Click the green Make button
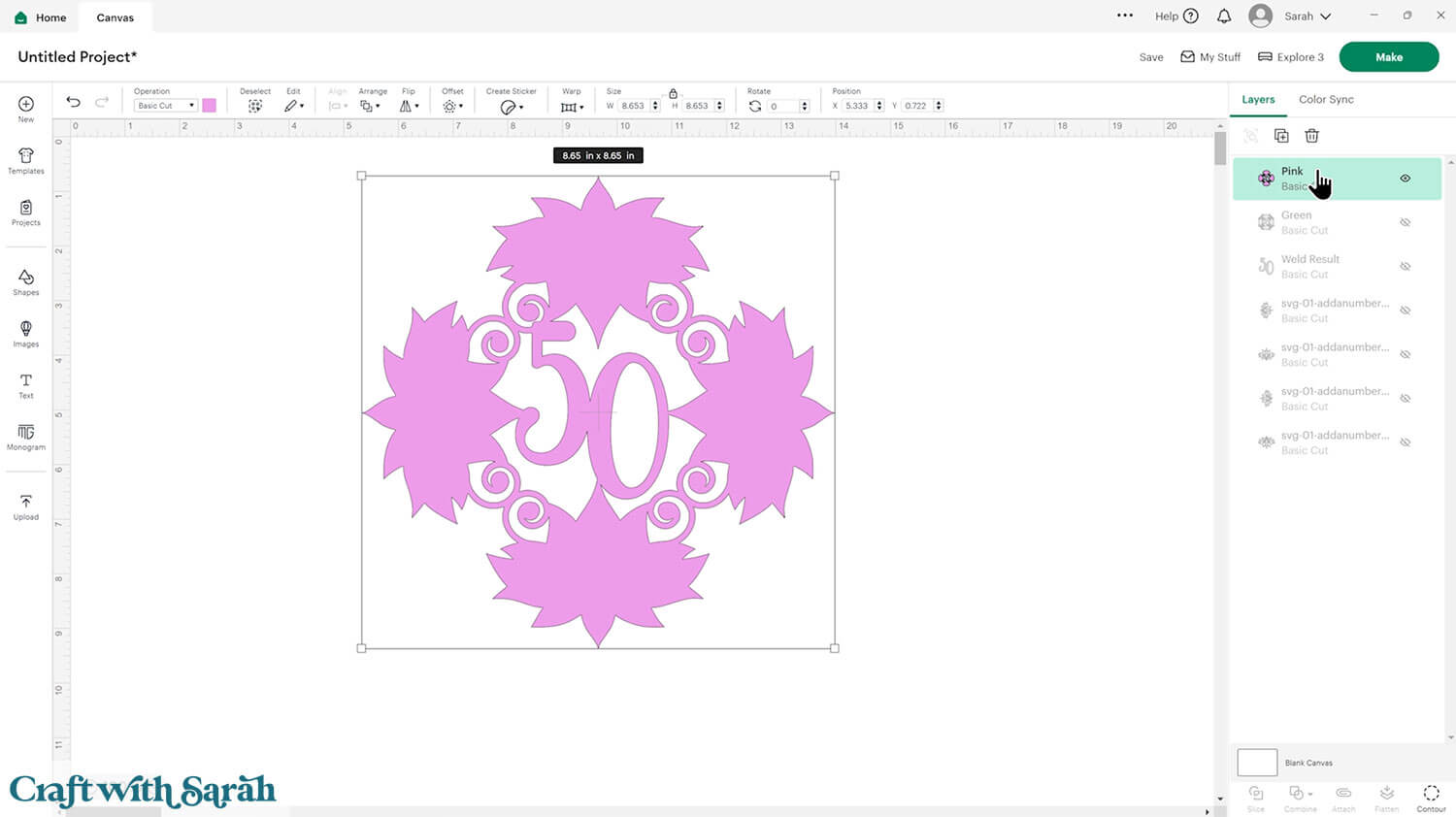Image resolution: width=1456 pixels, height=817 pixels. [x=1388, y=57]
